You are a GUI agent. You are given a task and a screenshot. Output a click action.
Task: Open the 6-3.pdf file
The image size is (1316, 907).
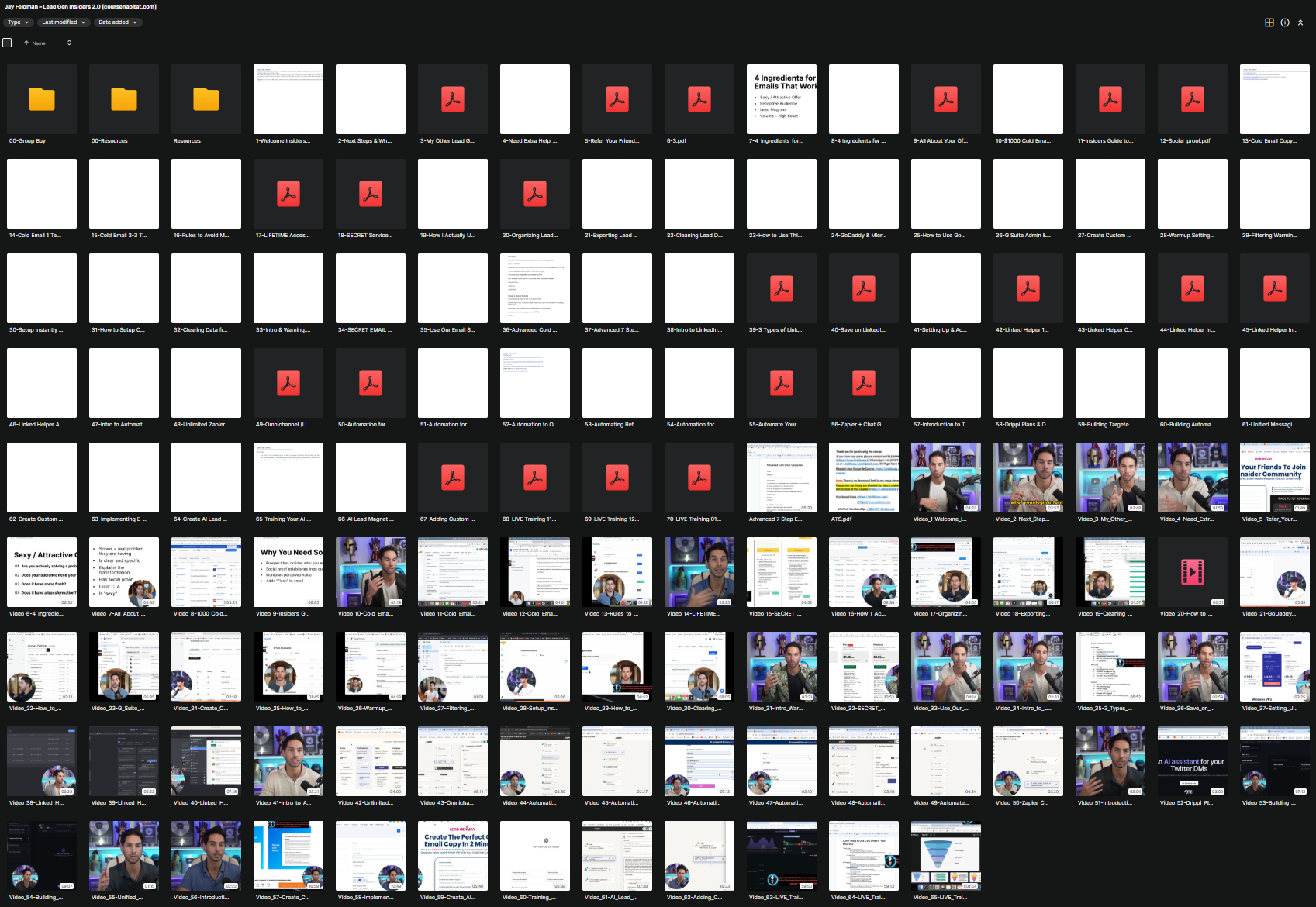(x=699, y=99)
